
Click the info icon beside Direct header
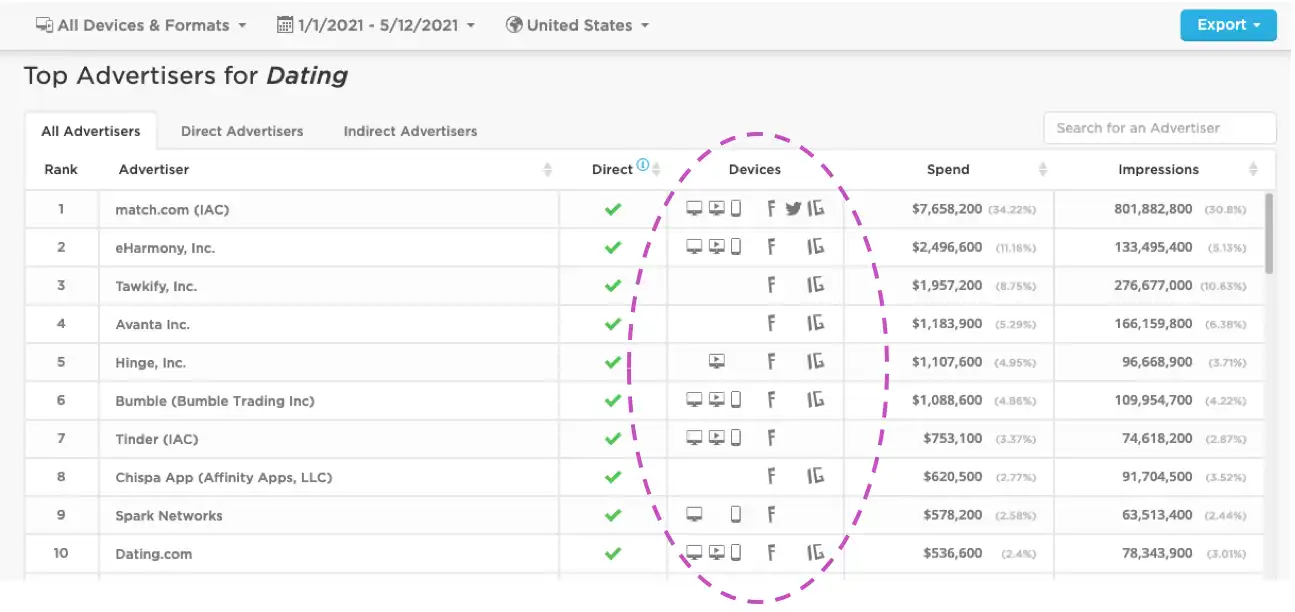[643, 166]
